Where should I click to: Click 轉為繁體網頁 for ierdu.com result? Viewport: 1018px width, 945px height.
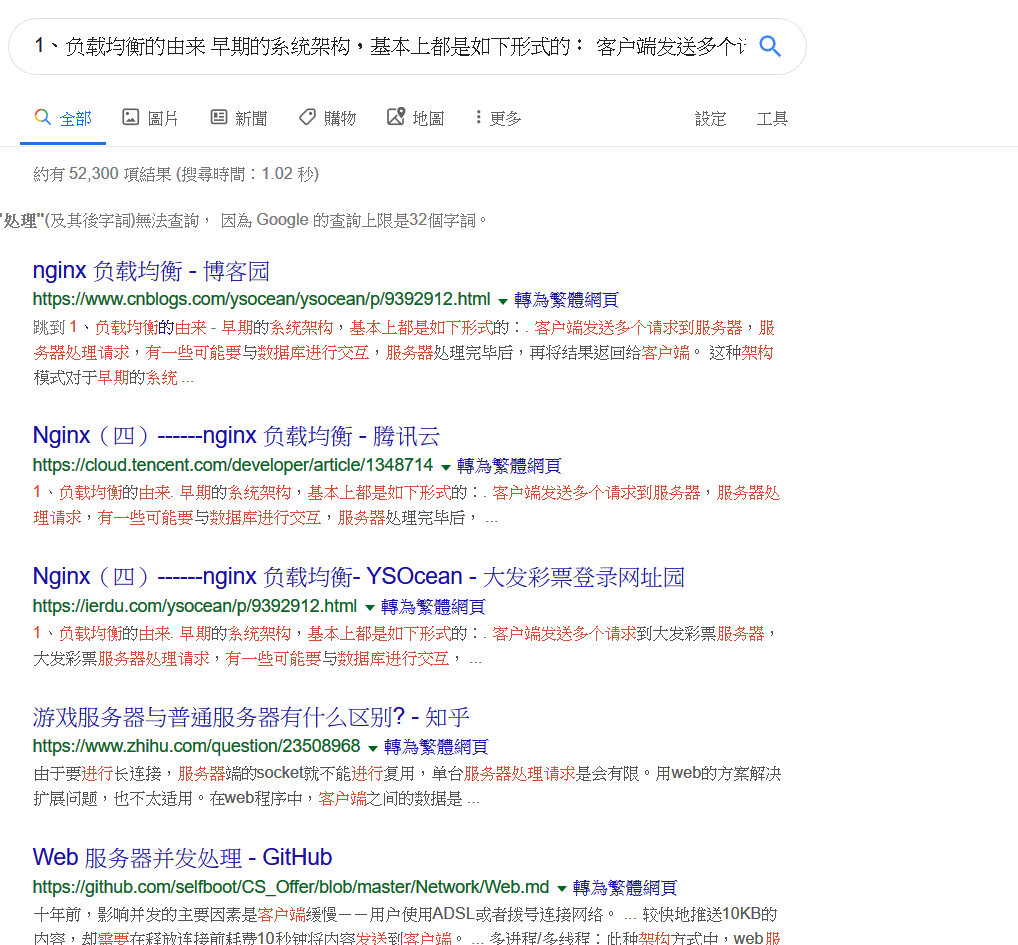tap(433, 607)
